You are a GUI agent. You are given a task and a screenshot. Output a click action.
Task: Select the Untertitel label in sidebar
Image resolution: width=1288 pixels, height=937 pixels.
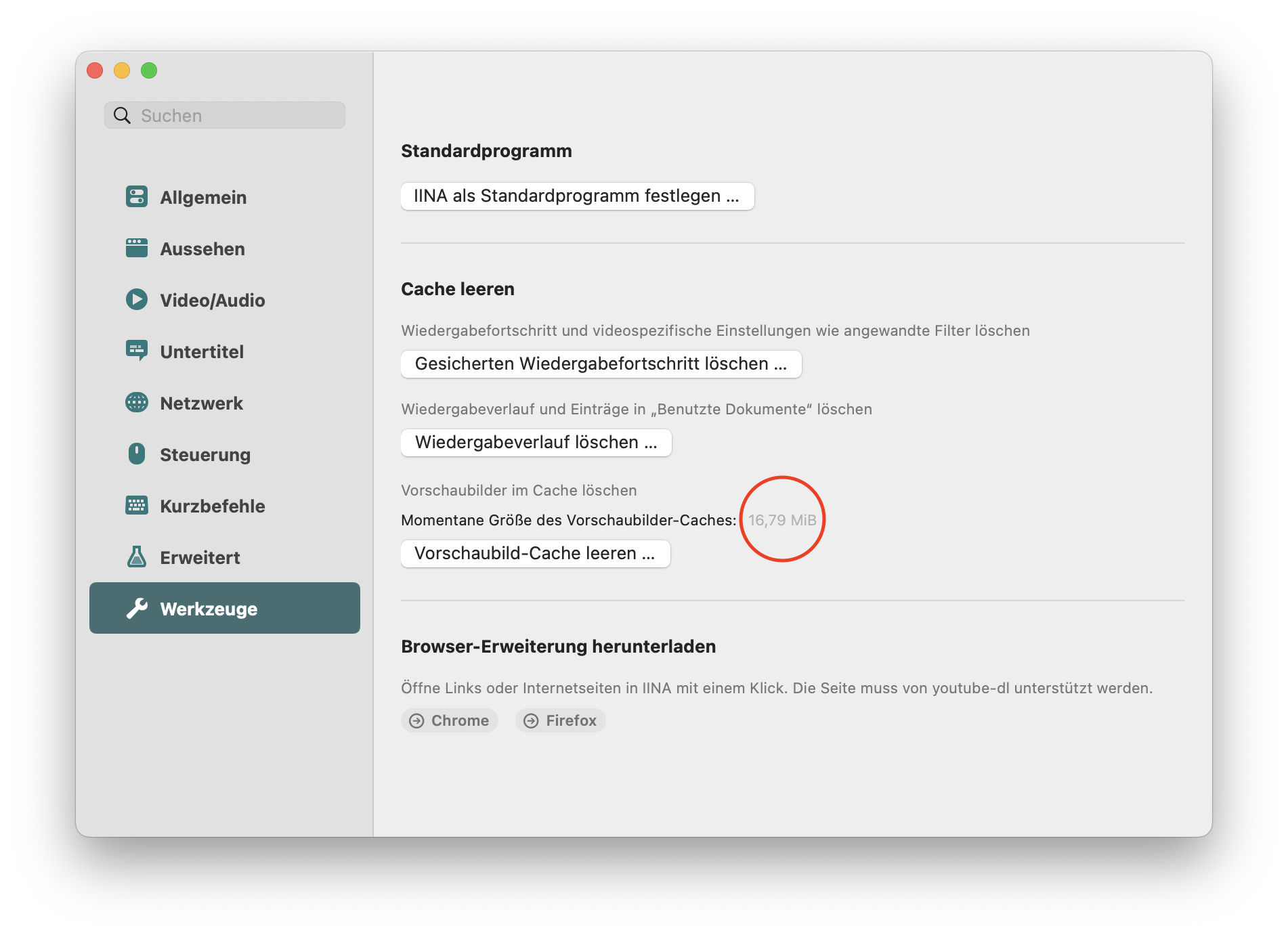(202, 351)
